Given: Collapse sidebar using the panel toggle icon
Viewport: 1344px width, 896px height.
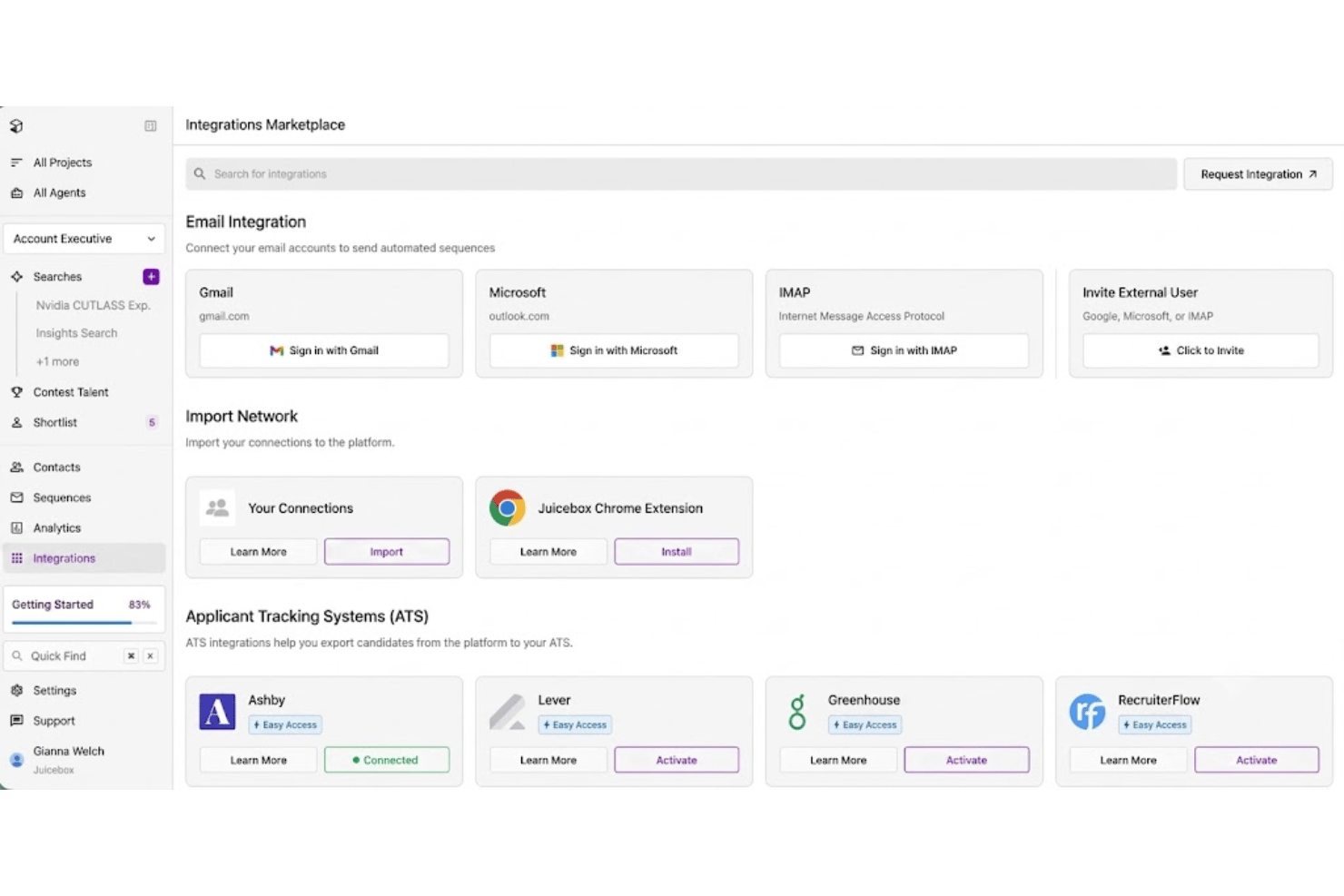Looking at the screenshot, I should click(151, 126).
